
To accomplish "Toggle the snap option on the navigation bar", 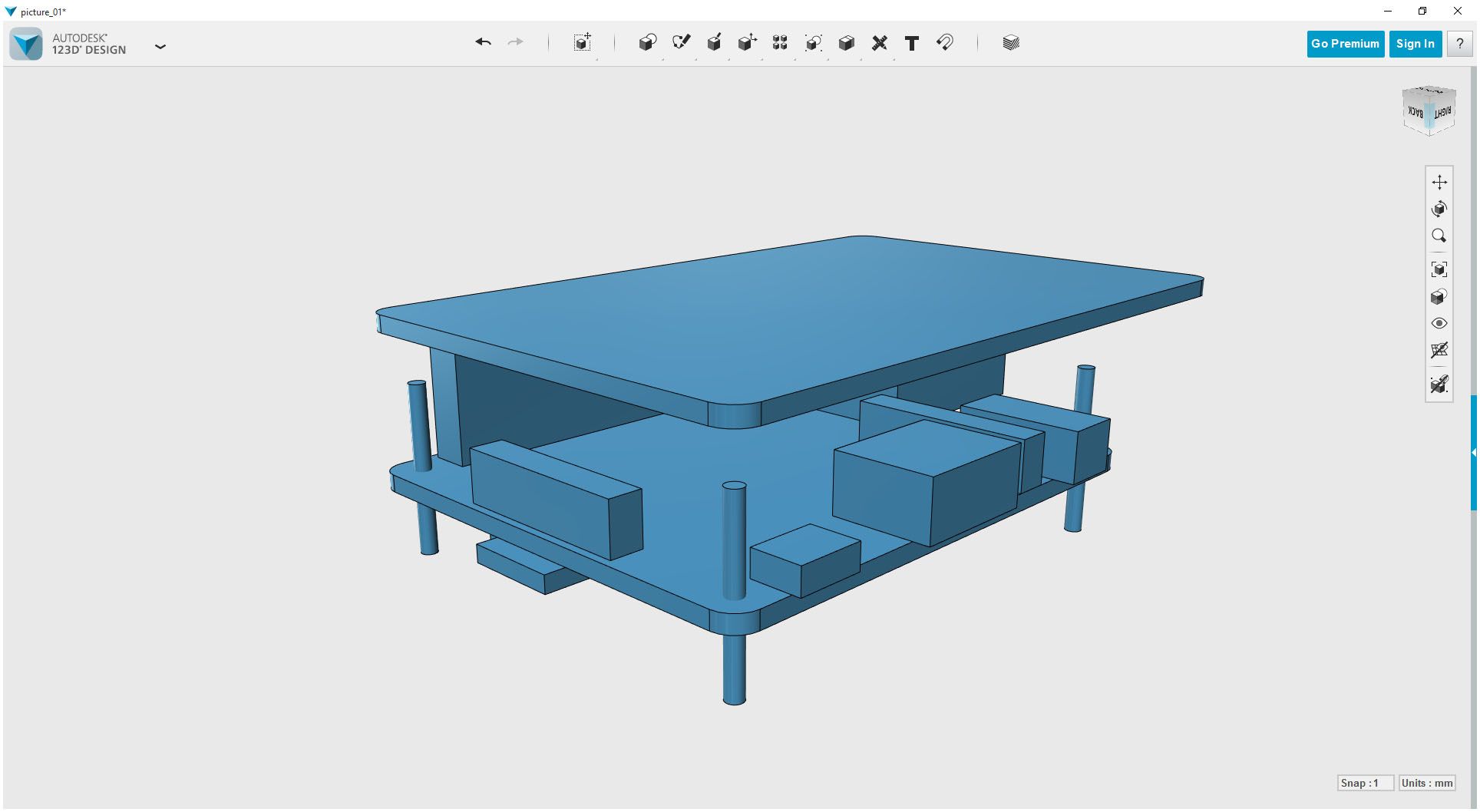I will point(1439,385).
